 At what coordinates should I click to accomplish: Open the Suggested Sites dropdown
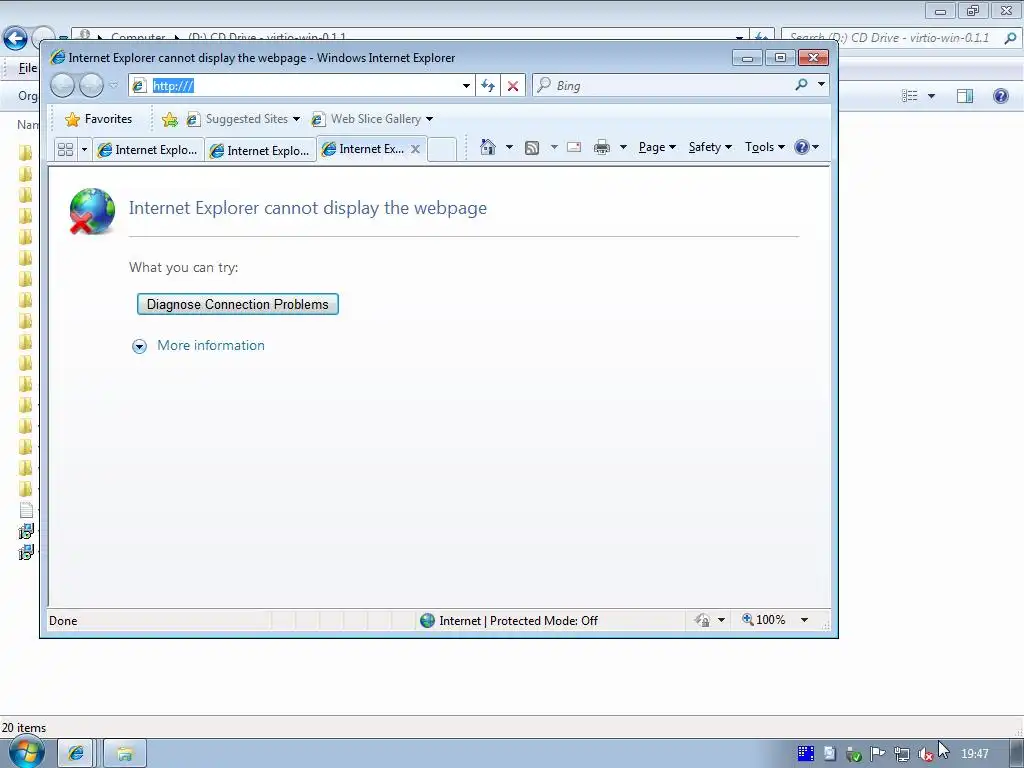296,119
